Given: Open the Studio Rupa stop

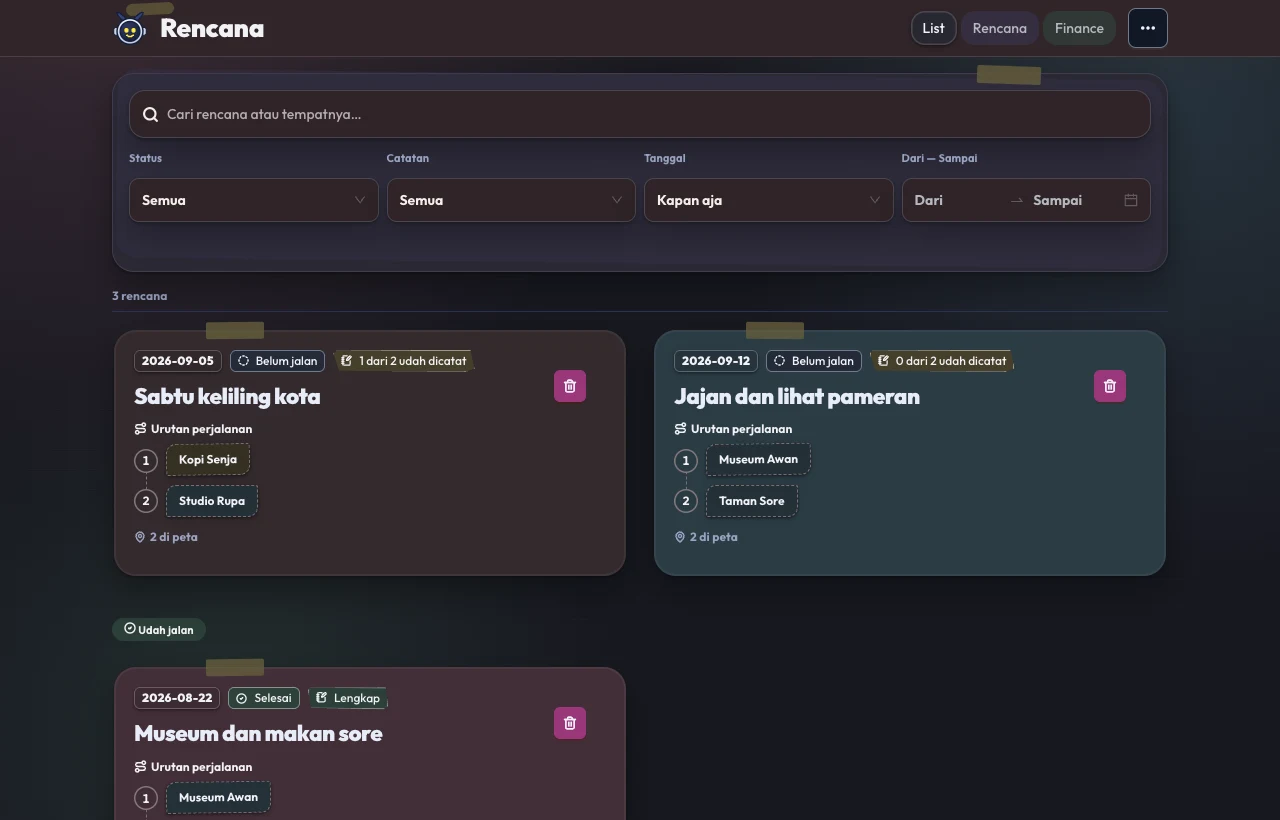Looking at the screenshot, I should pos(212,501).
